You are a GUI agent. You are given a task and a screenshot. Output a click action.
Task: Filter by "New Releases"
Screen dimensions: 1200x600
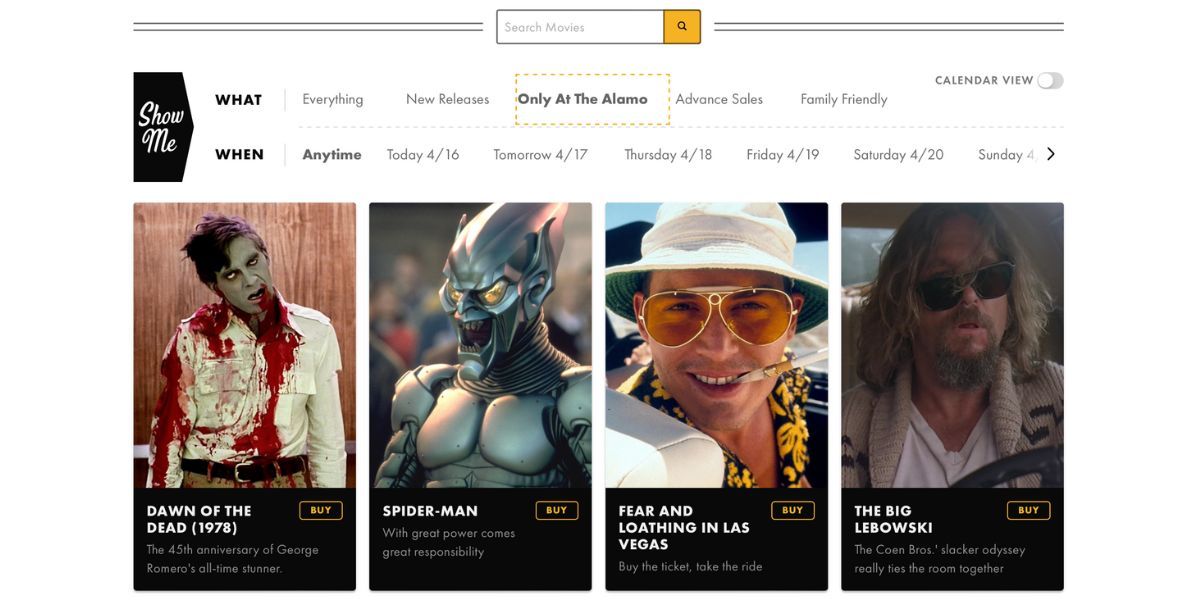pyautogui.click(x=446, y=98)
